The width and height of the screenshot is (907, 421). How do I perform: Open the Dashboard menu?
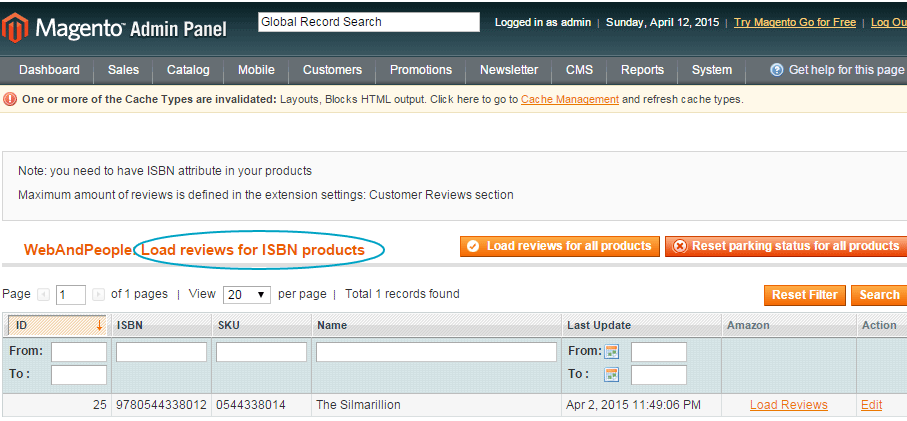tap(49, 70)
